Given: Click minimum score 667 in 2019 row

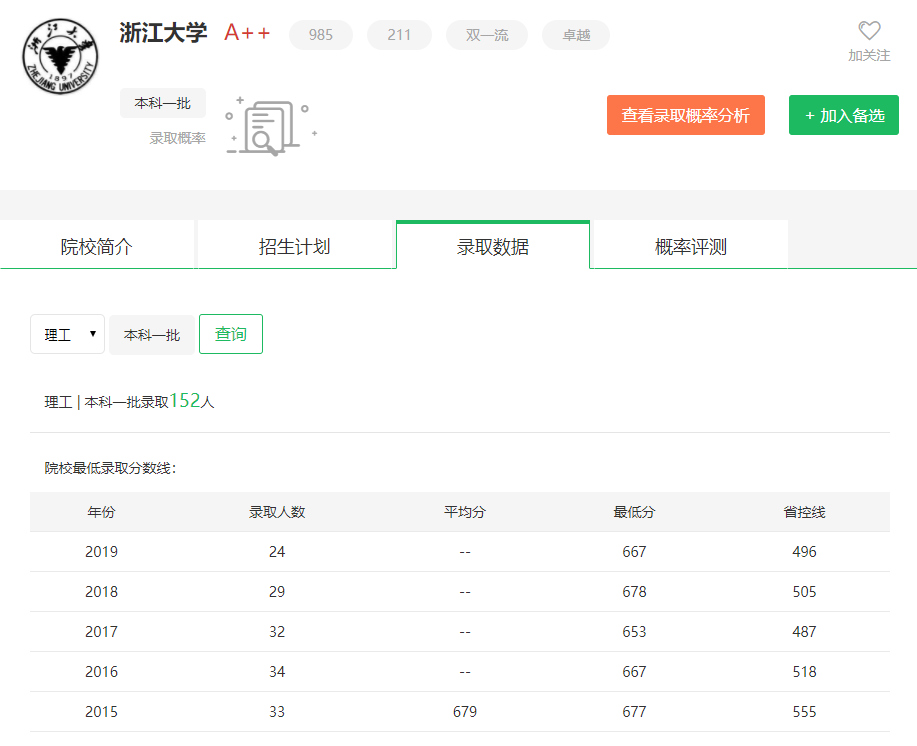Looking at the screenshot, I should [634, 551].
